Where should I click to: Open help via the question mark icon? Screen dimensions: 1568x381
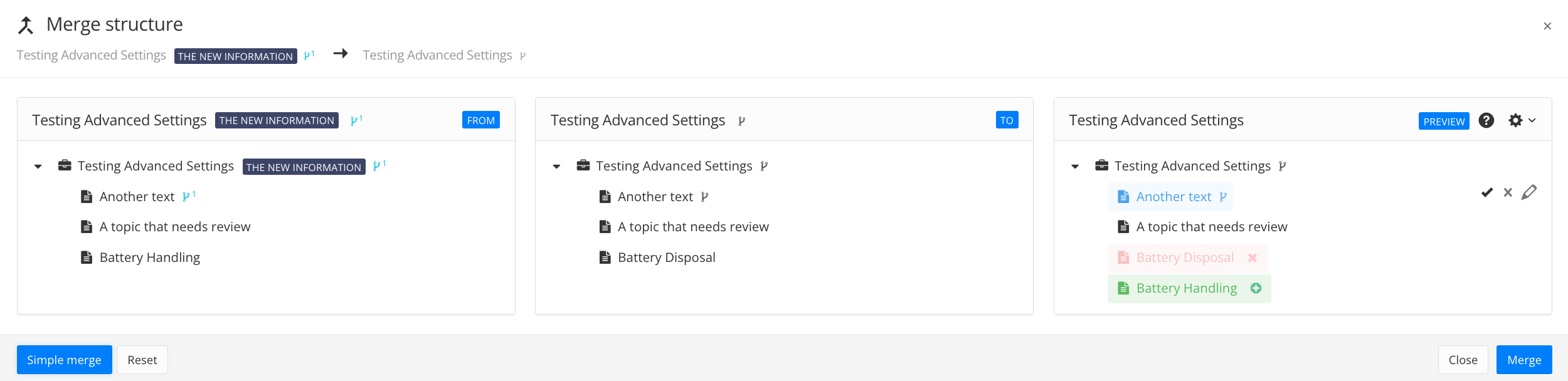click(1486, 120)
